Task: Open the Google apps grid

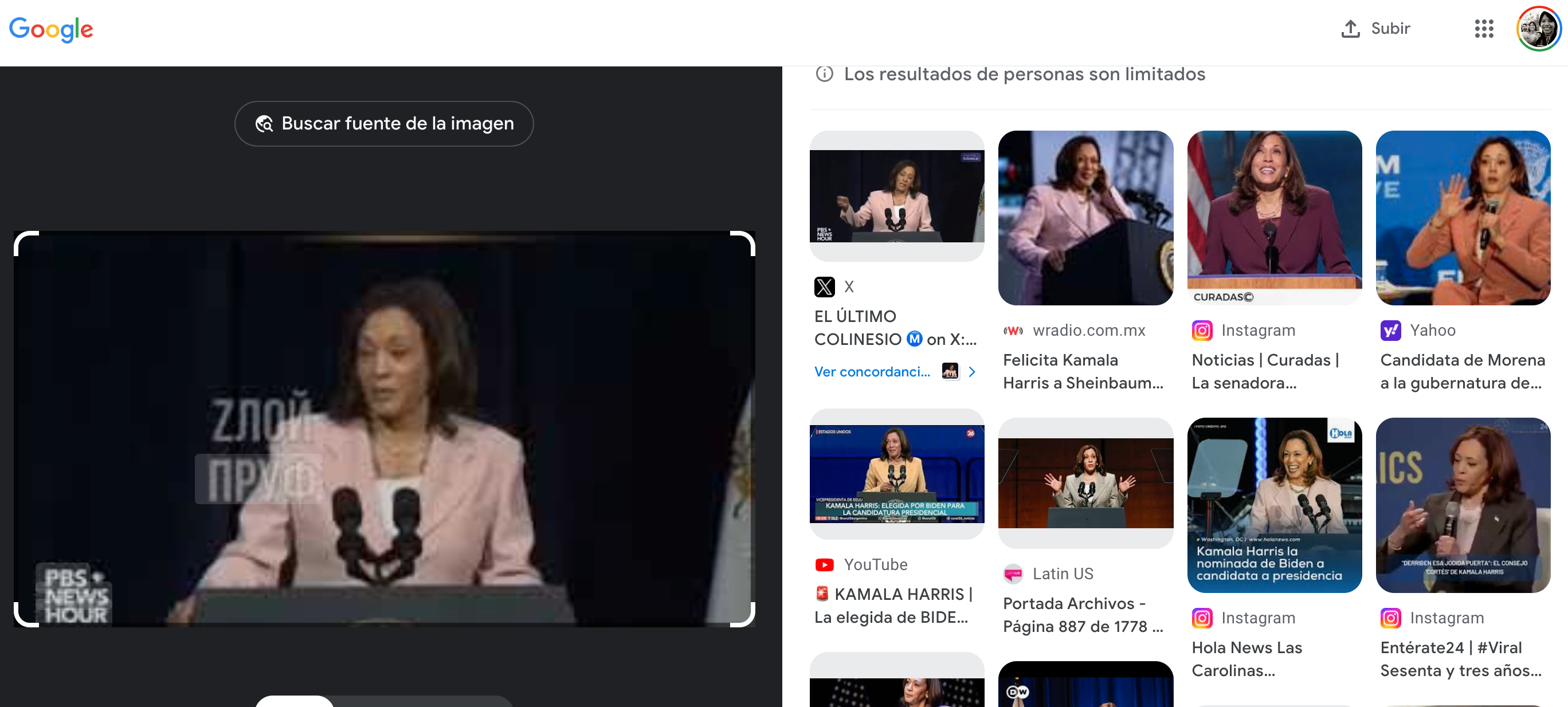Action: coord(1483,29)
